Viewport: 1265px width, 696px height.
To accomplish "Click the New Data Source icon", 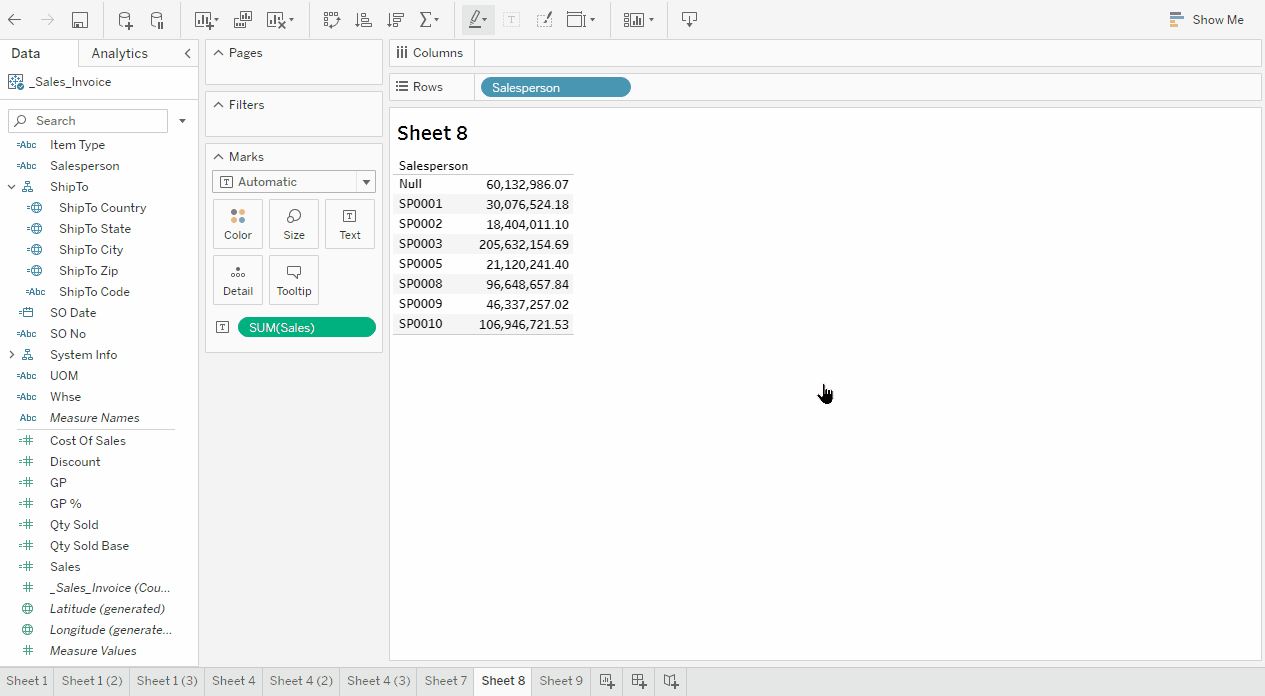I will pos(125,20).
